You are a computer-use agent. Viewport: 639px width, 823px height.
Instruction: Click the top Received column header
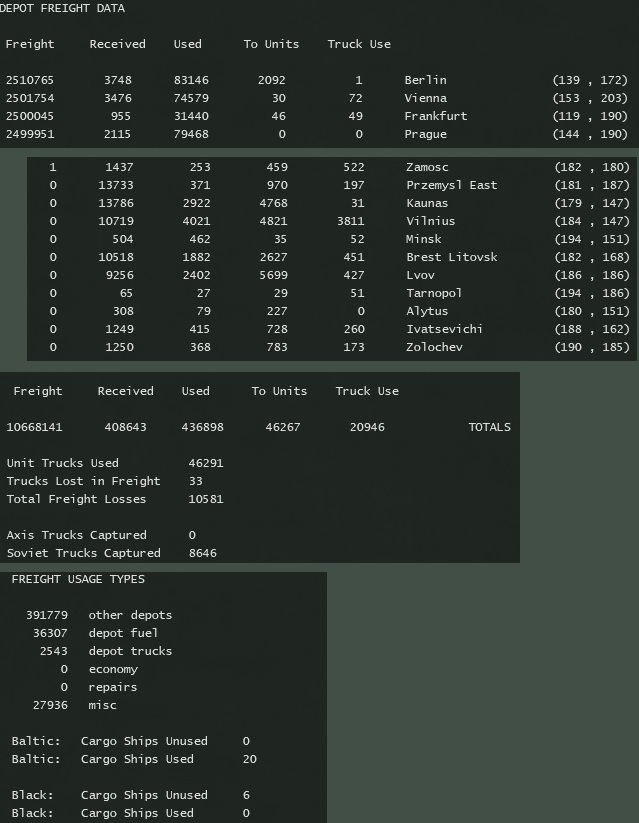(x=118, y=44)
